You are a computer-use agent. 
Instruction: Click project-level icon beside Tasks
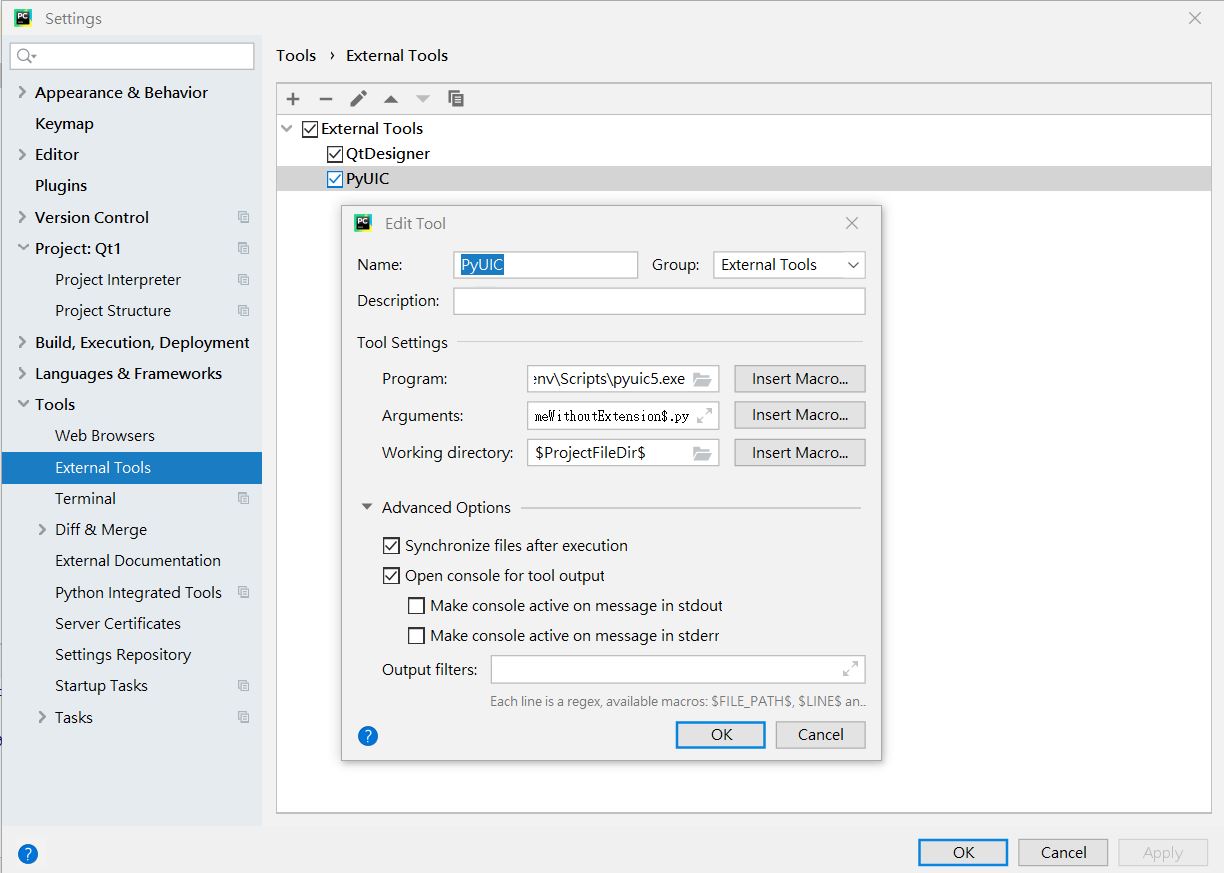(x=244, y=717)
